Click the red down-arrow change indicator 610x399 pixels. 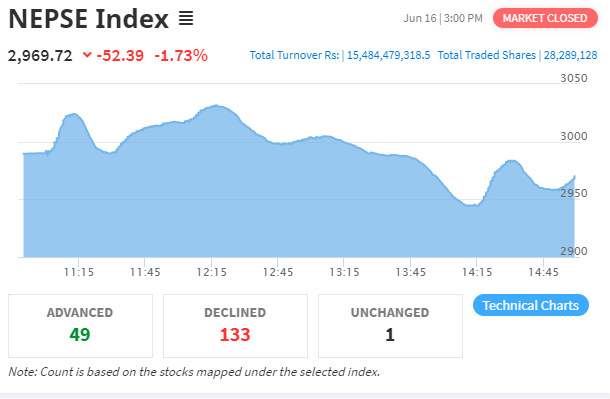[87, 55]
